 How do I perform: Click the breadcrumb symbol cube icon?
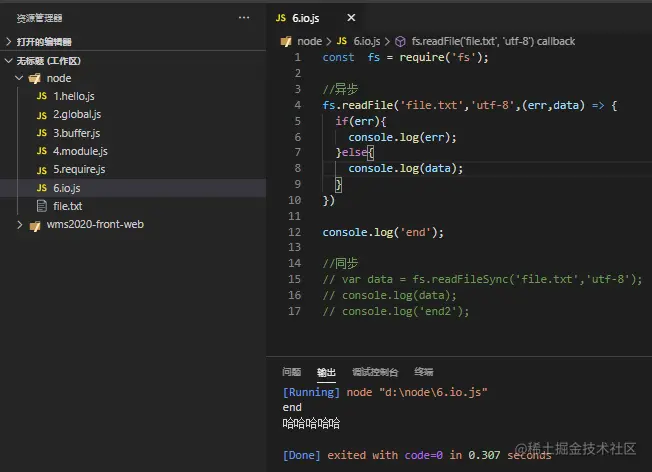pyautogui.click(x=400, y=42)
